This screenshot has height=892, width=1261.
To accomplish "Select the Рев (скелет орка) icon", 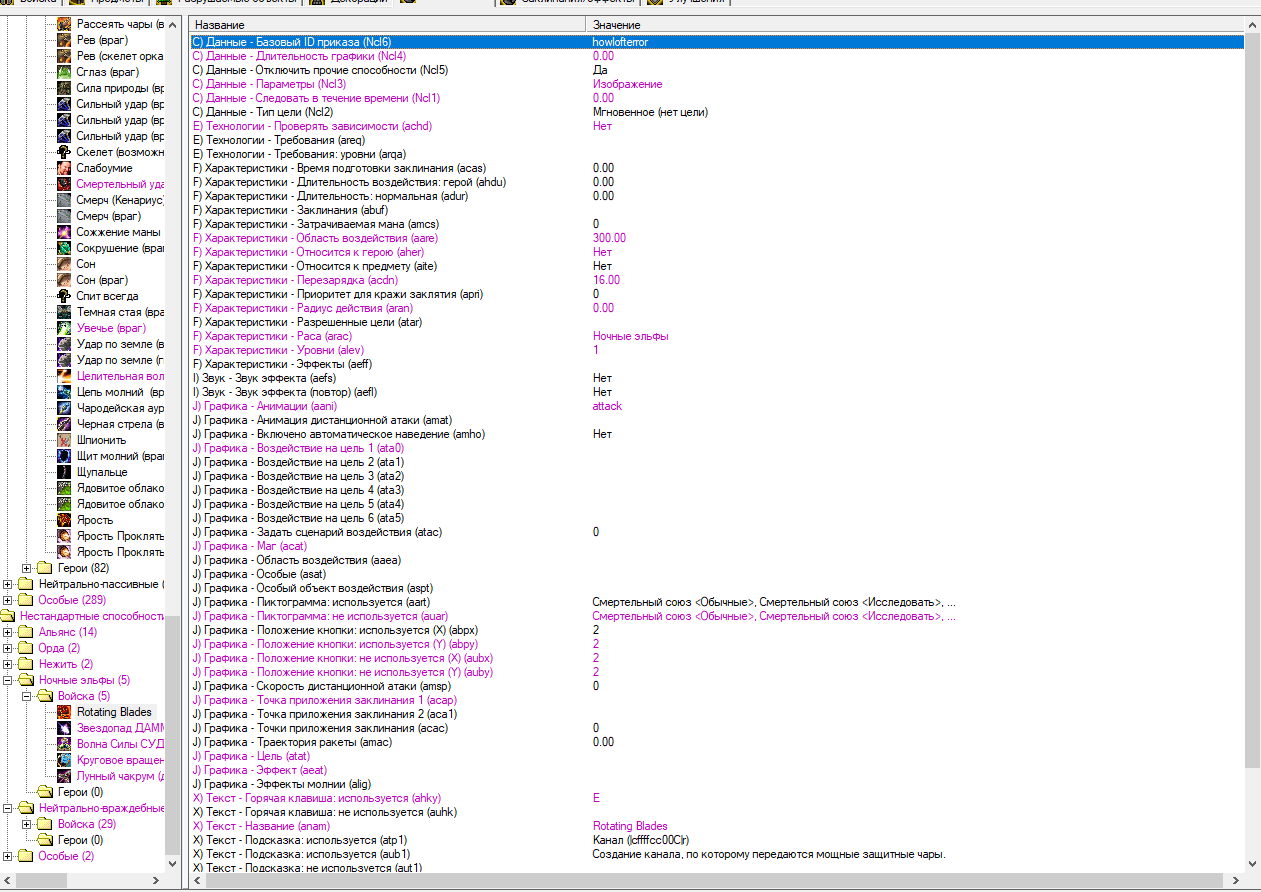I will 64,56.
